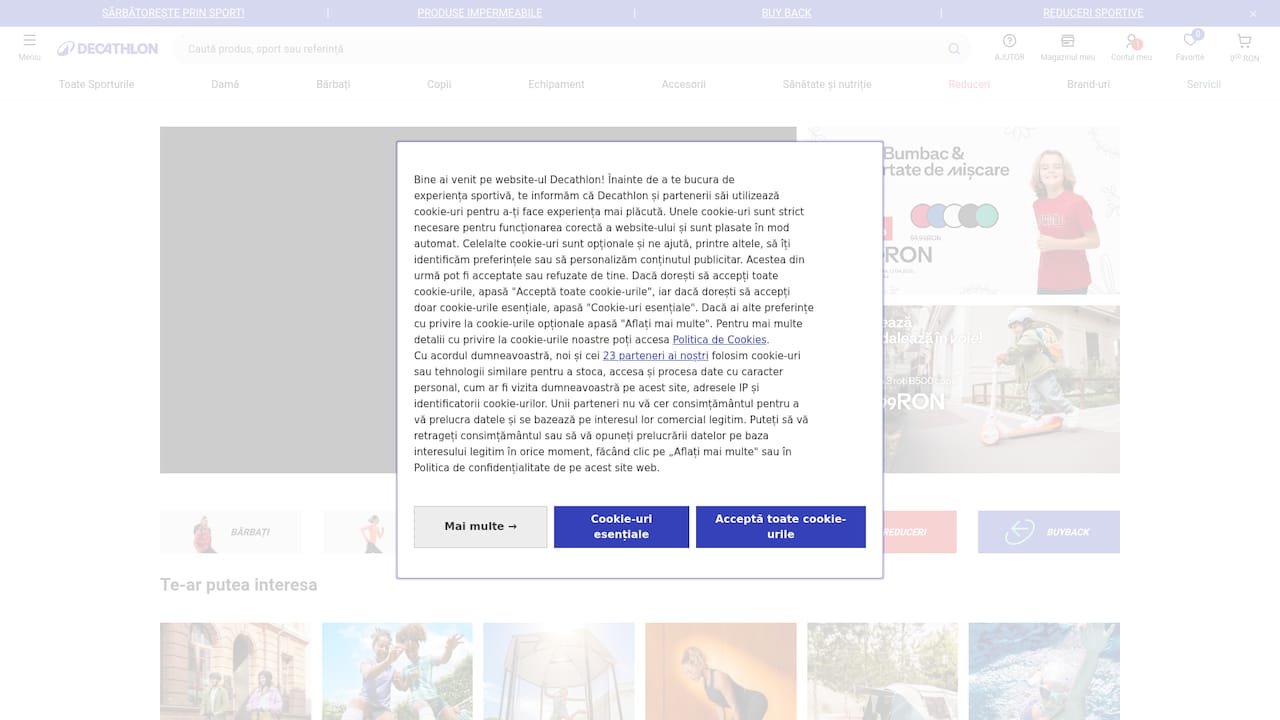
Task: Open BUY BACK promo link
Action: [x=787, y=13]
